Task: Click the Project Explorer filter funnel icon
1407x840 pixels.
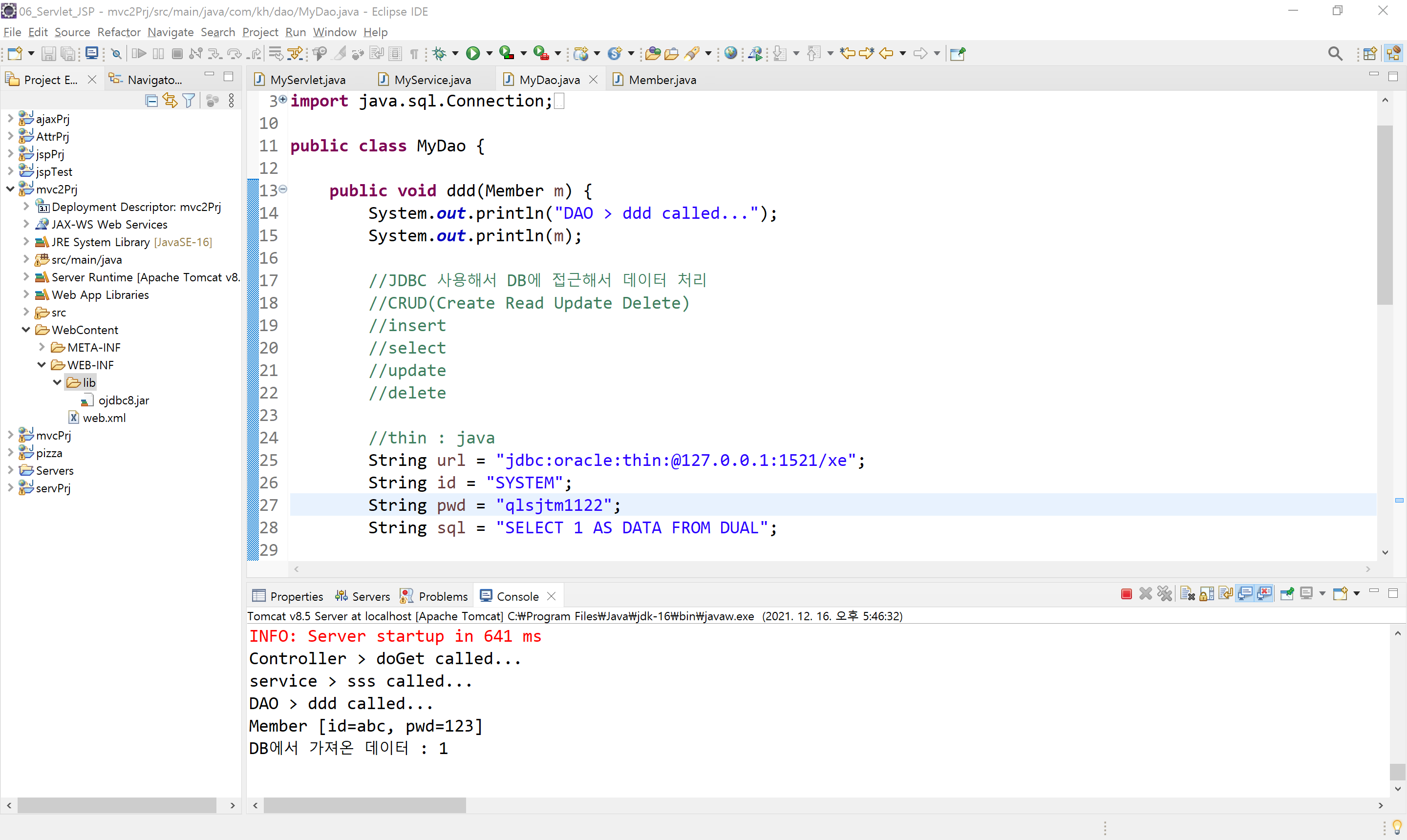Action: [x=189, y=101]
